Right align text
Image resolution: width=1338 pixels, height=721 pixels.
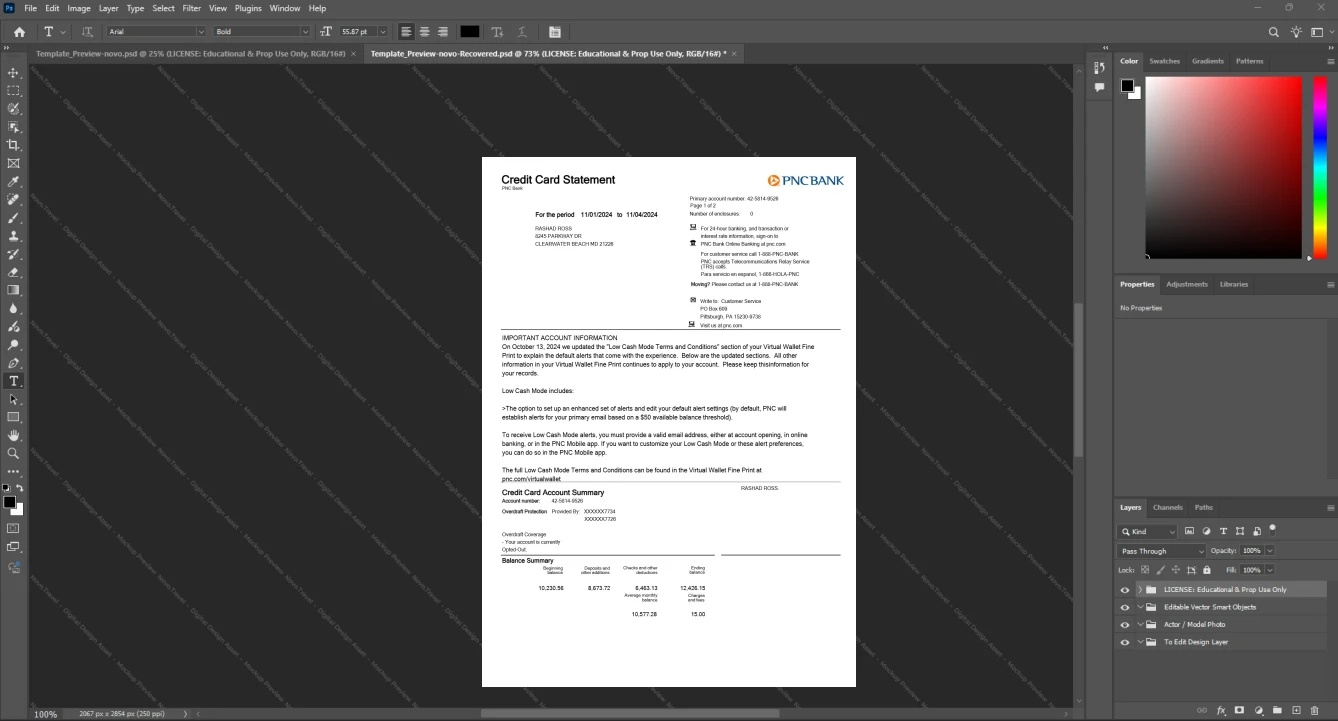click(x=442, y=32)
